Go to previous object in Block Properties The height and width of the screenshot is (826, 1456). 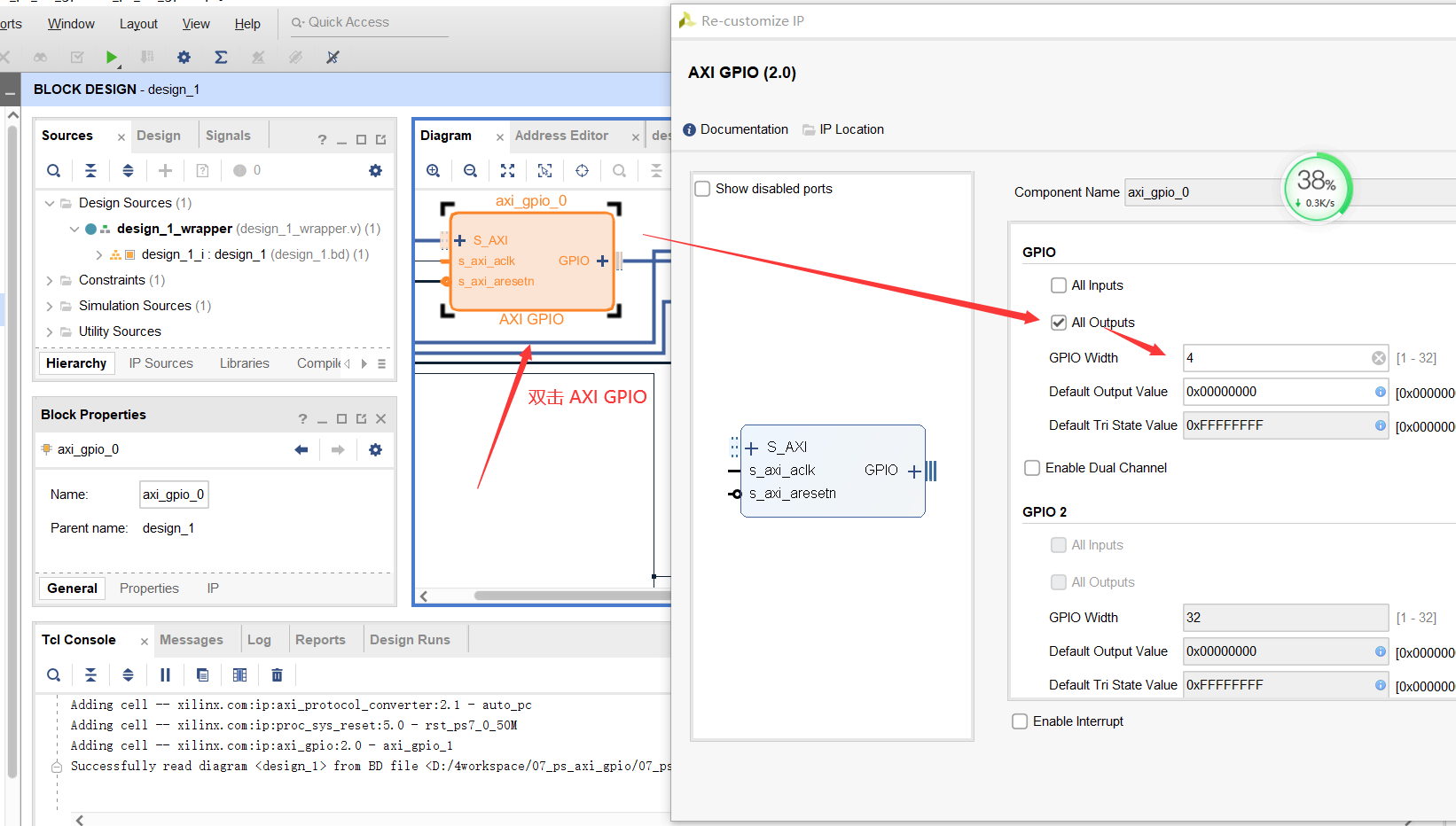(301, 449)
